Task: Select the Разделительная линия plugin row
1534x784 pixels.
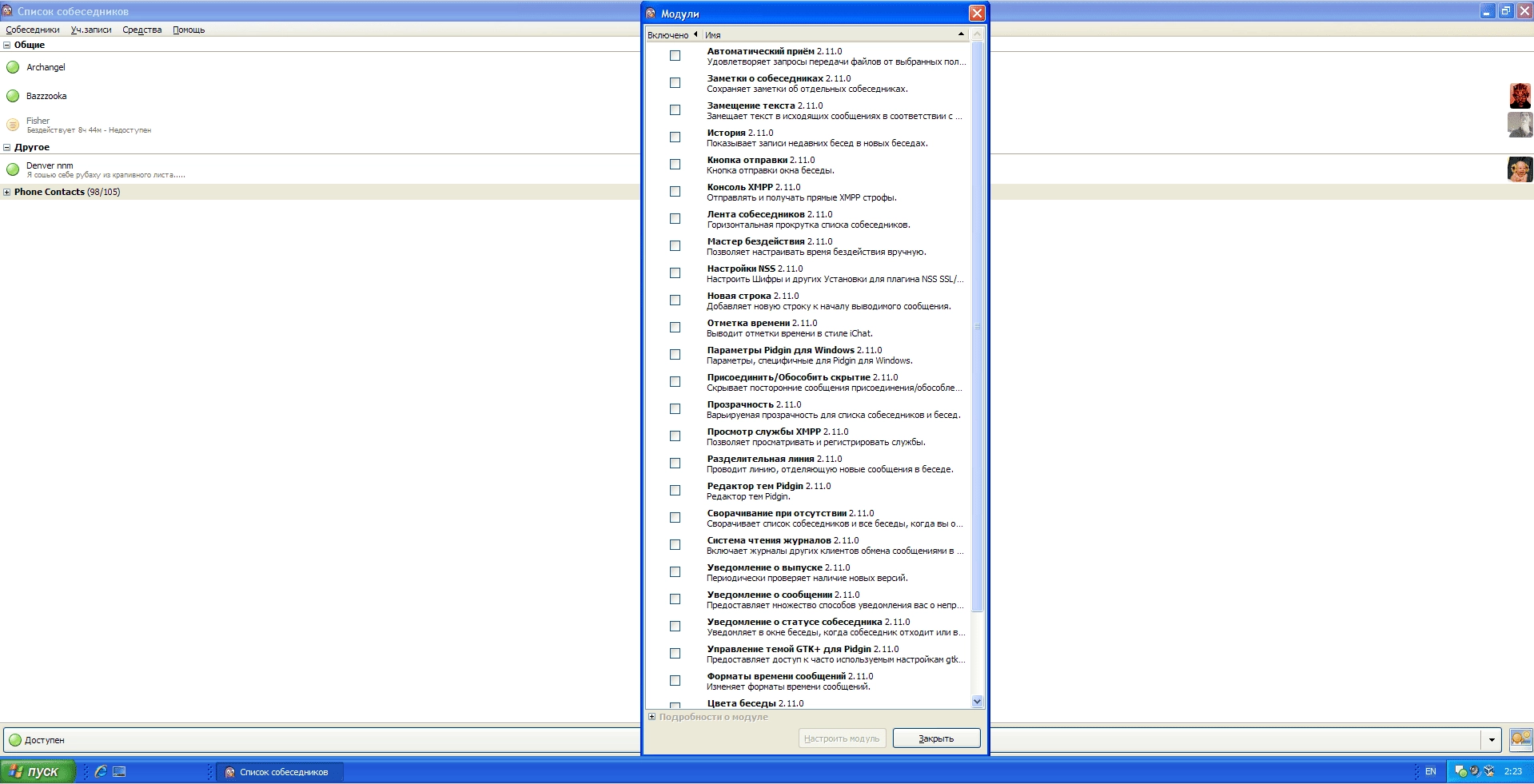Action: point(807,464)
